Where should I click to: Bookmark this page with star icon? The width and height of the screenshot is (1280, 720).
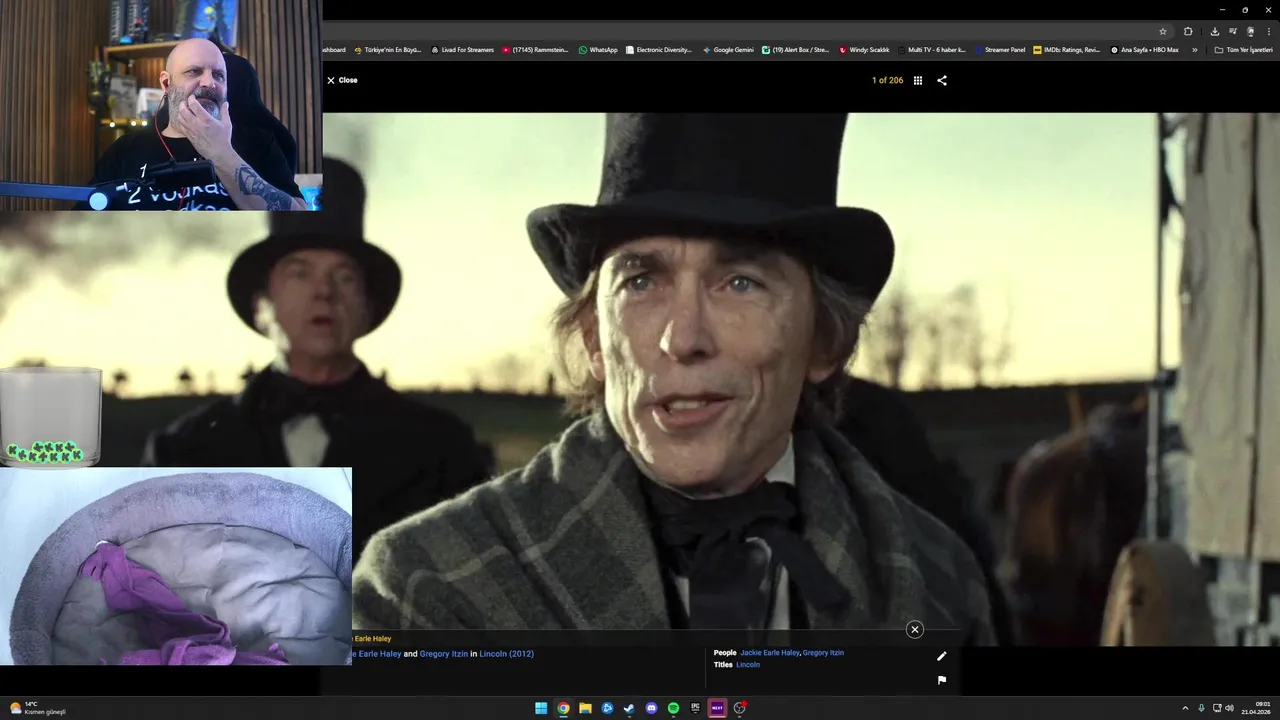[x=1162, y=31]
